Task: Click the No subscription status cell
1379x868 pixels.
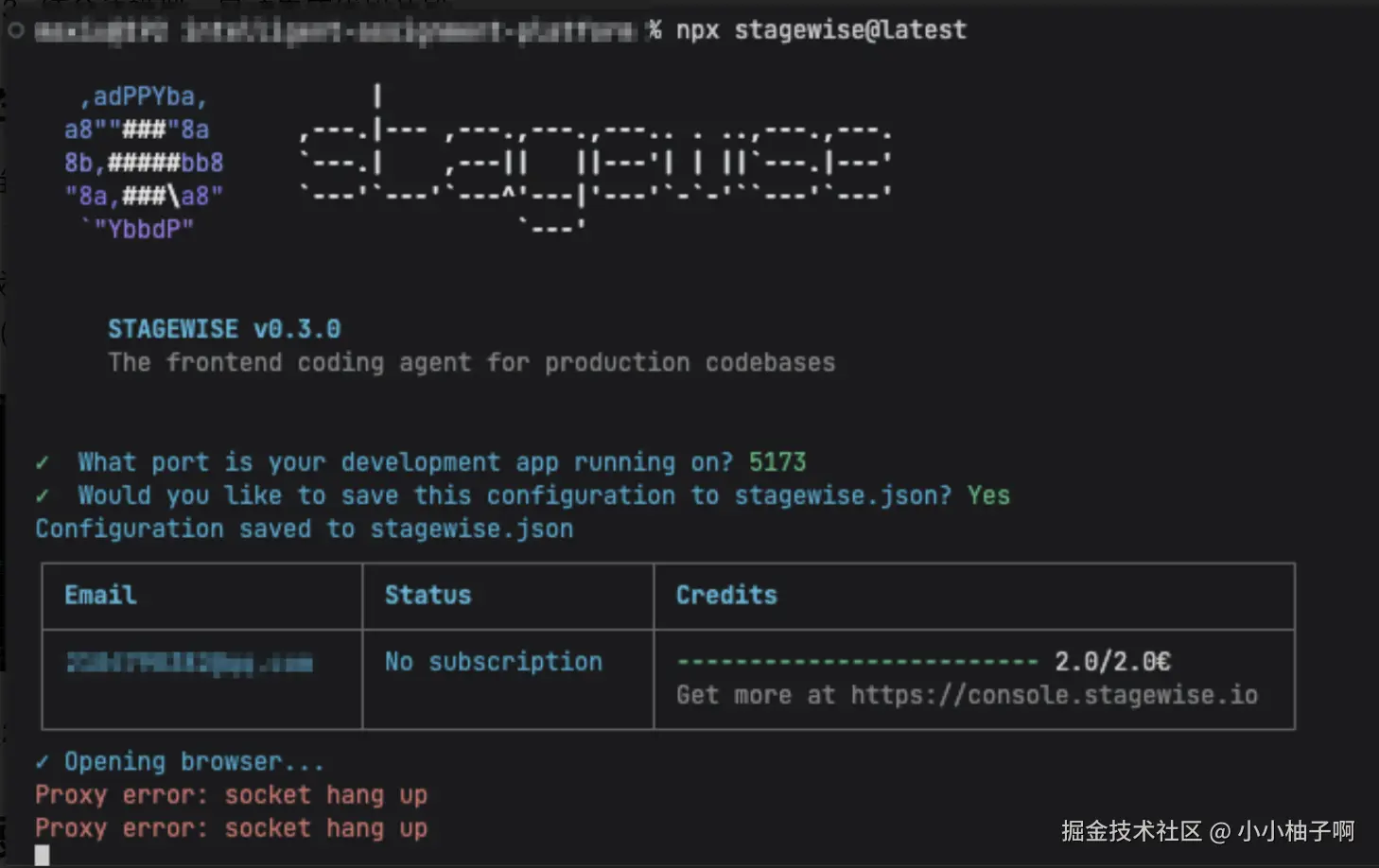Action: point(493,662)
